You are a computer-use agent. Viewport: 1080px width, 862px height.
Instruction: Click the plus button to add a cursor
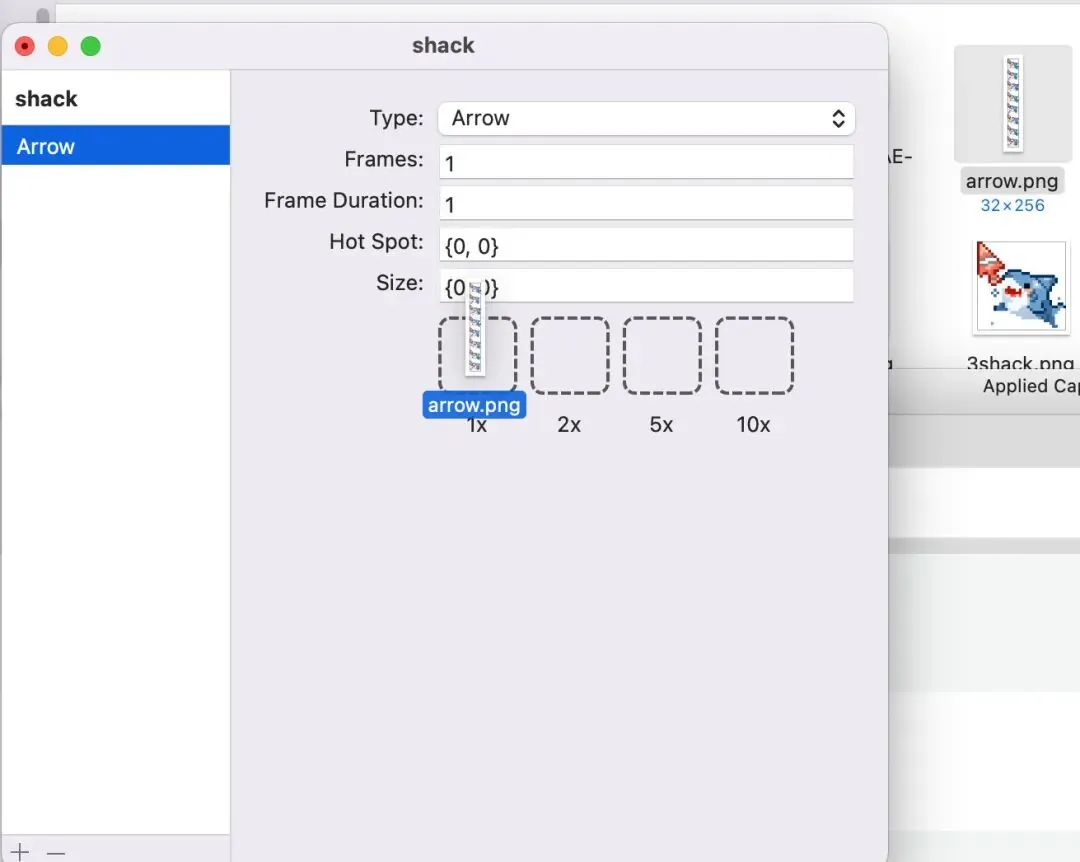click(x=20, y=852)
